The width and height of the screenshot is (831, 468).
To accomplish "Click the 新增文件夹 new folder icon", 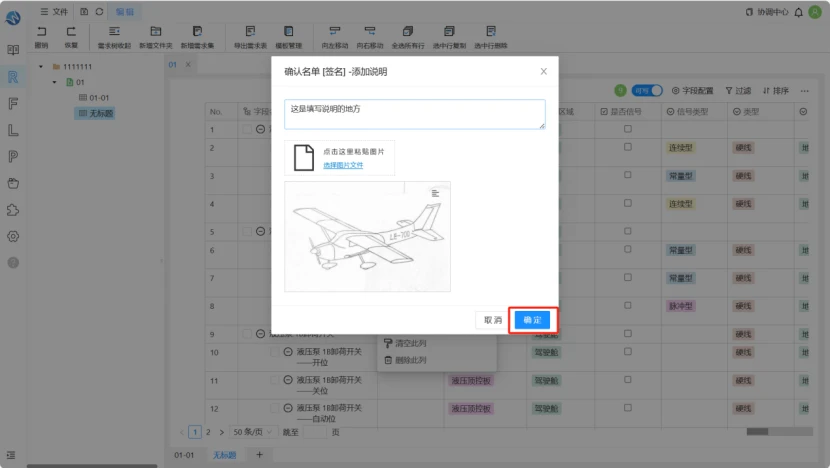I will coord(156,32).
